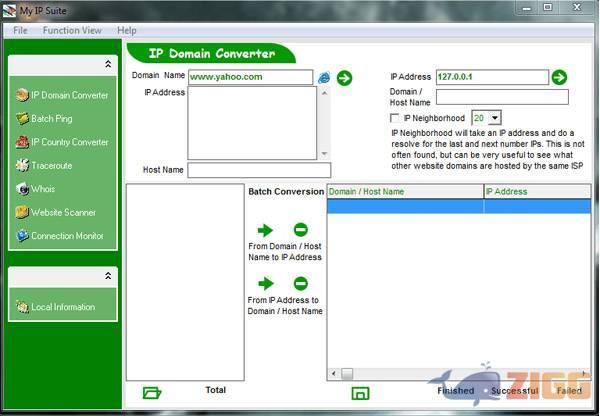
Task: Start batch IP Address to Domain conversion arrow
Action: point(266,284)
